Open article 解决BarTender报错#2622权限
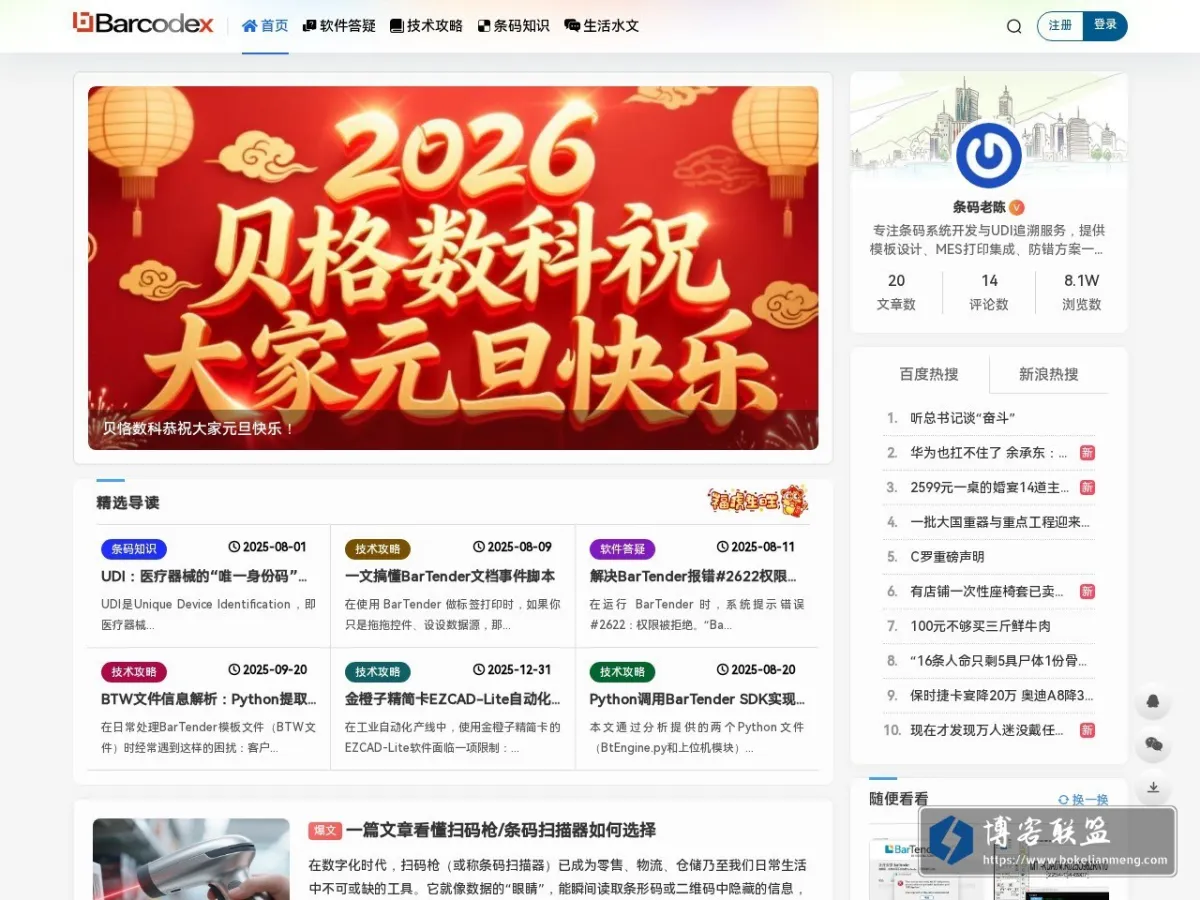This screenshot has width=1200, height=900. click(x=693, y=576)
